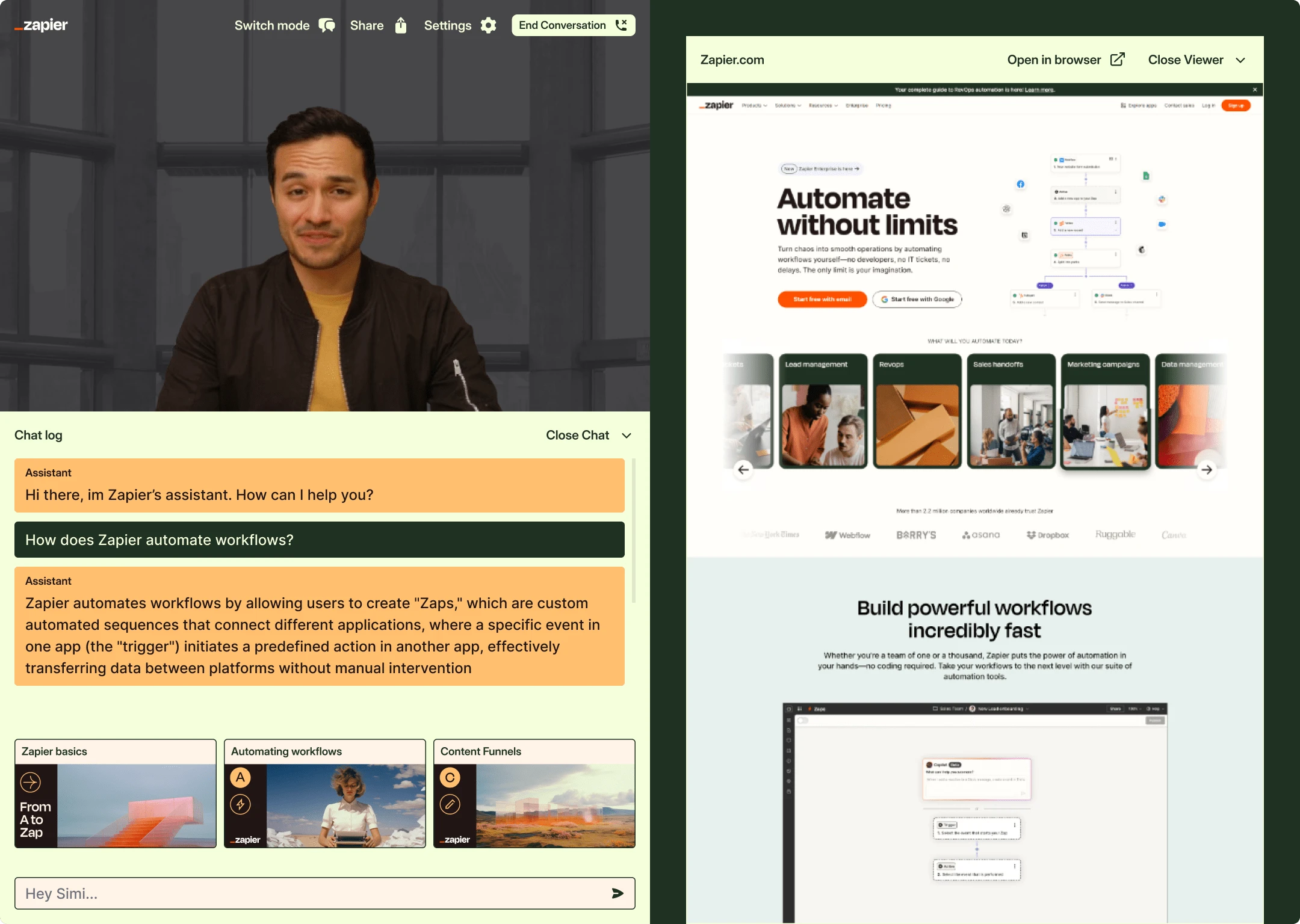Click carousel left arrow in viewer
Image resolution: width=1300 pixels, height=924 pixels.
pos(743,470)
